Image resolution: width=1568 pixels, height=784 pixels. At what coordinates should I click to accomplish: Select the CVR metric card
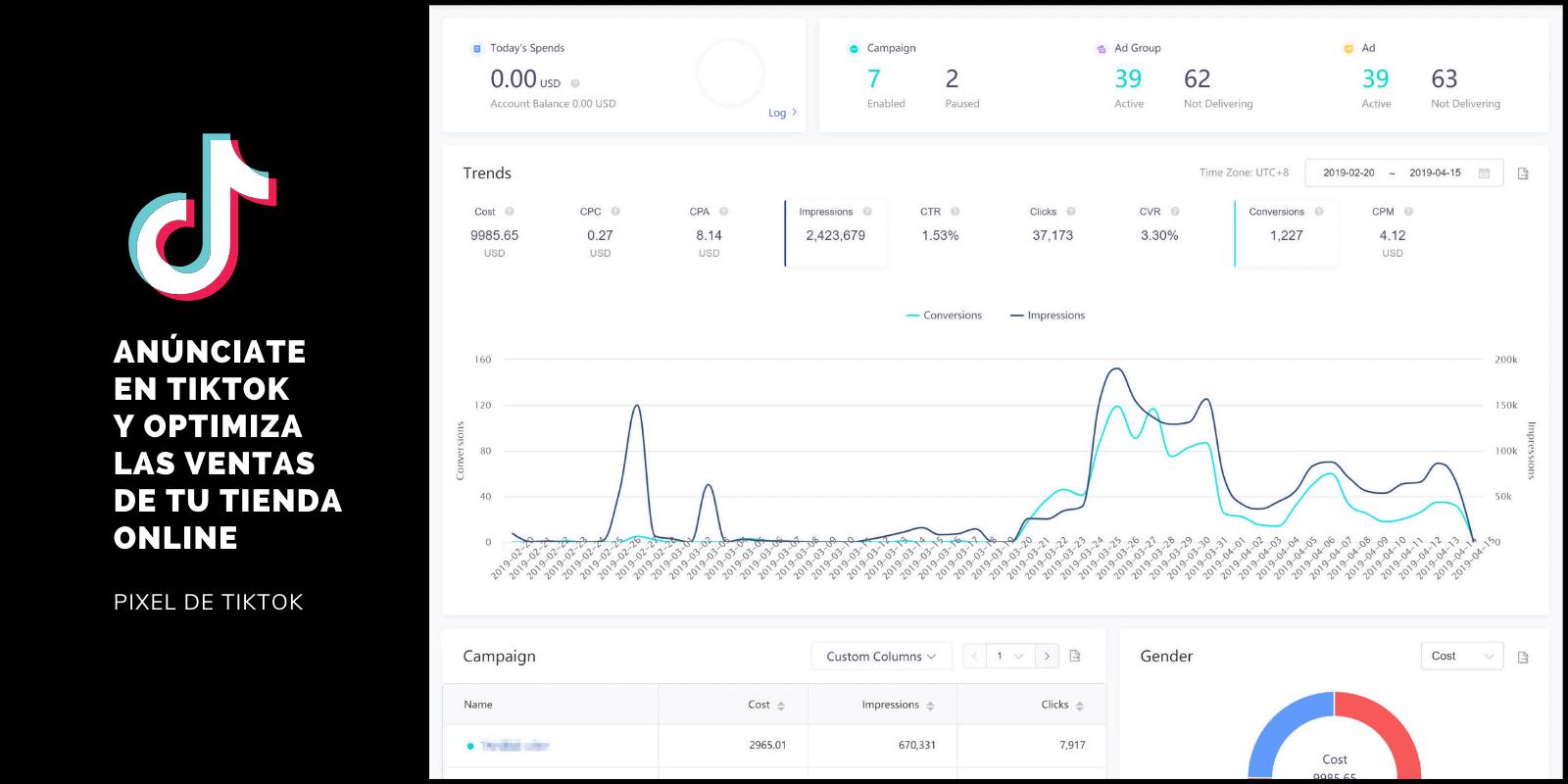tap(1159, 233)
